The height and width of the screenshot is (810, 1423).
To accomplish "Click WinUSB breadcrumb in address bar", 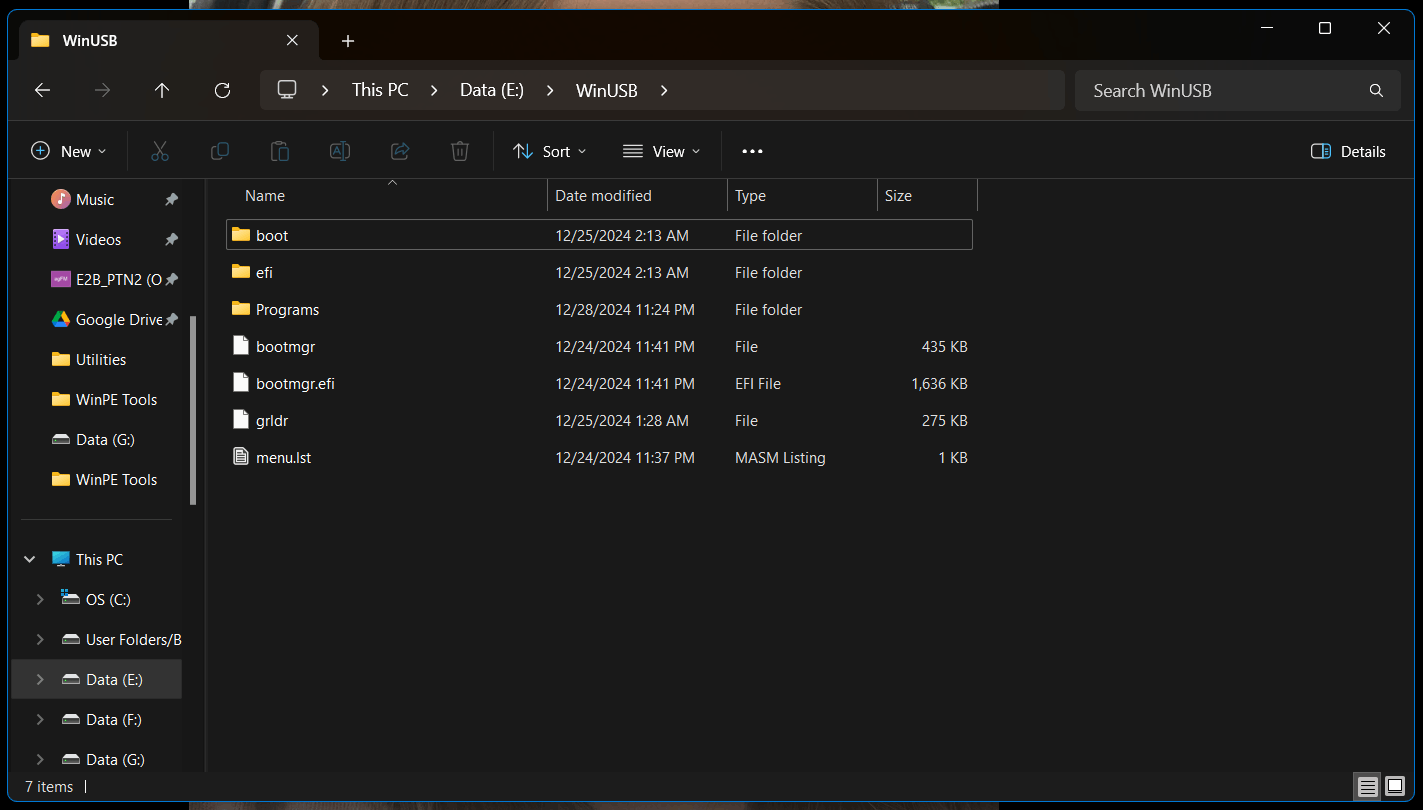I will point(607,90).
